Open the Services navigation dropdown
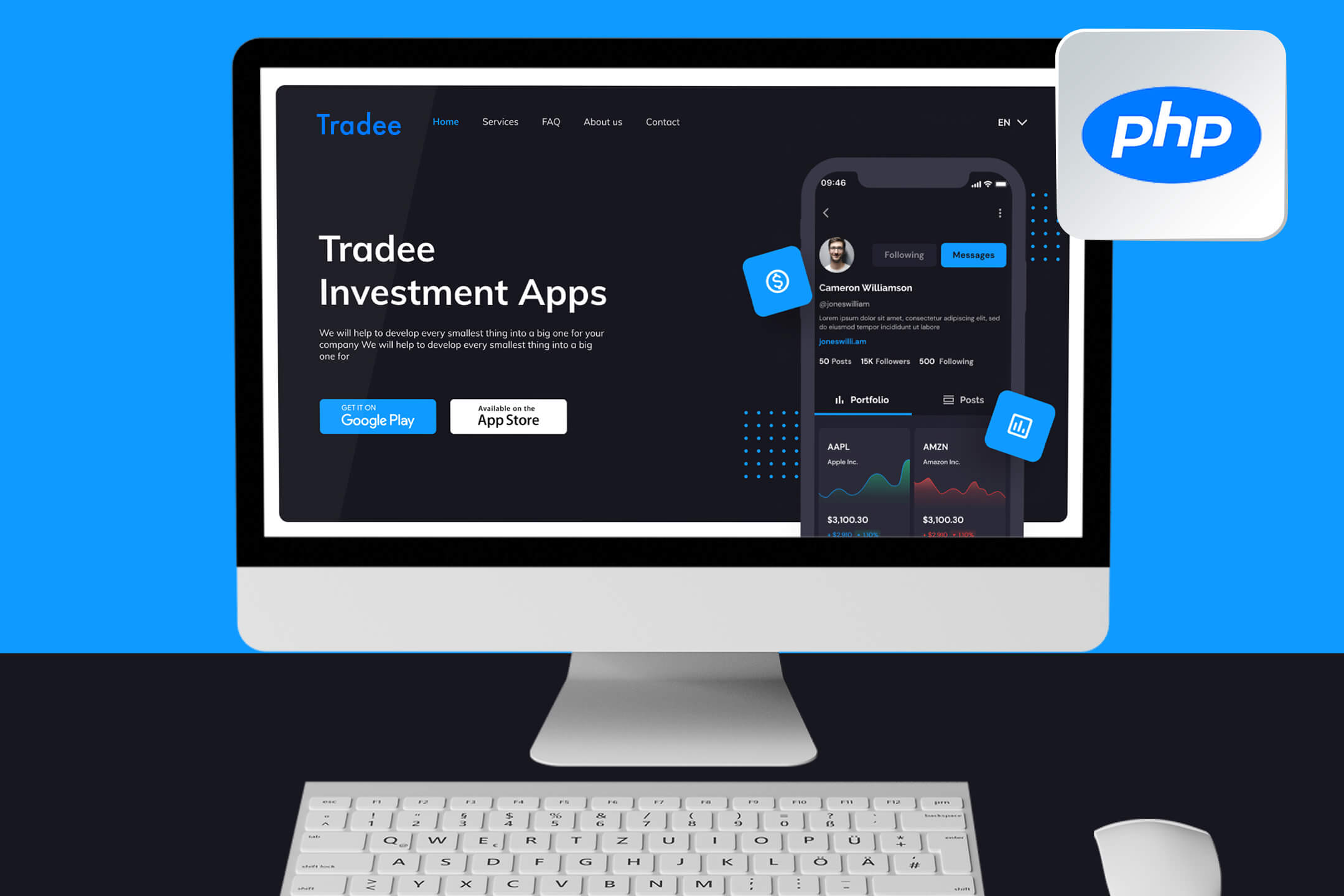 click(500, 122)
